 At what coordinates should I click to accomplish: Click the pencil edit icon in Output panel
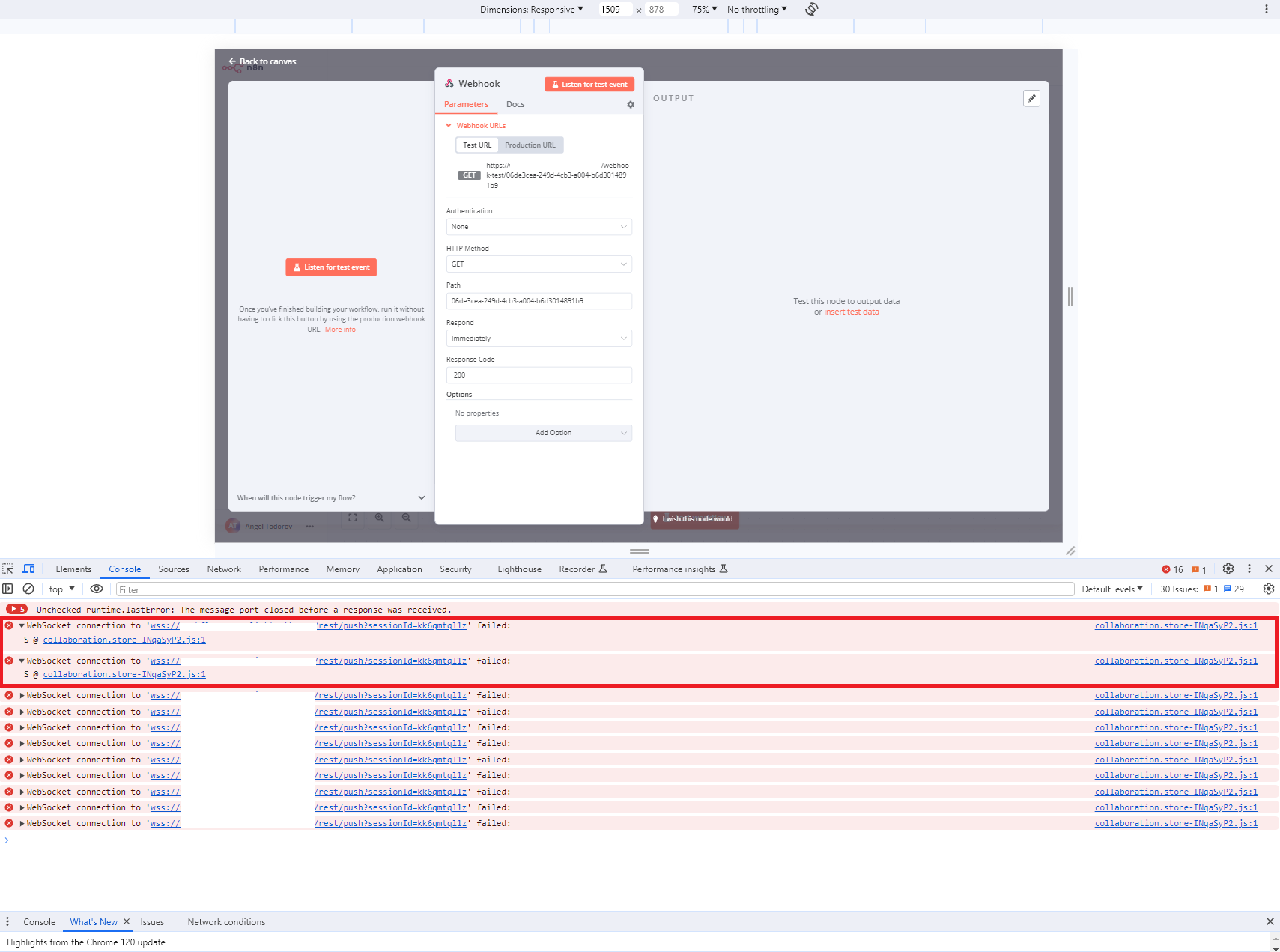(x=1031, y=98)
